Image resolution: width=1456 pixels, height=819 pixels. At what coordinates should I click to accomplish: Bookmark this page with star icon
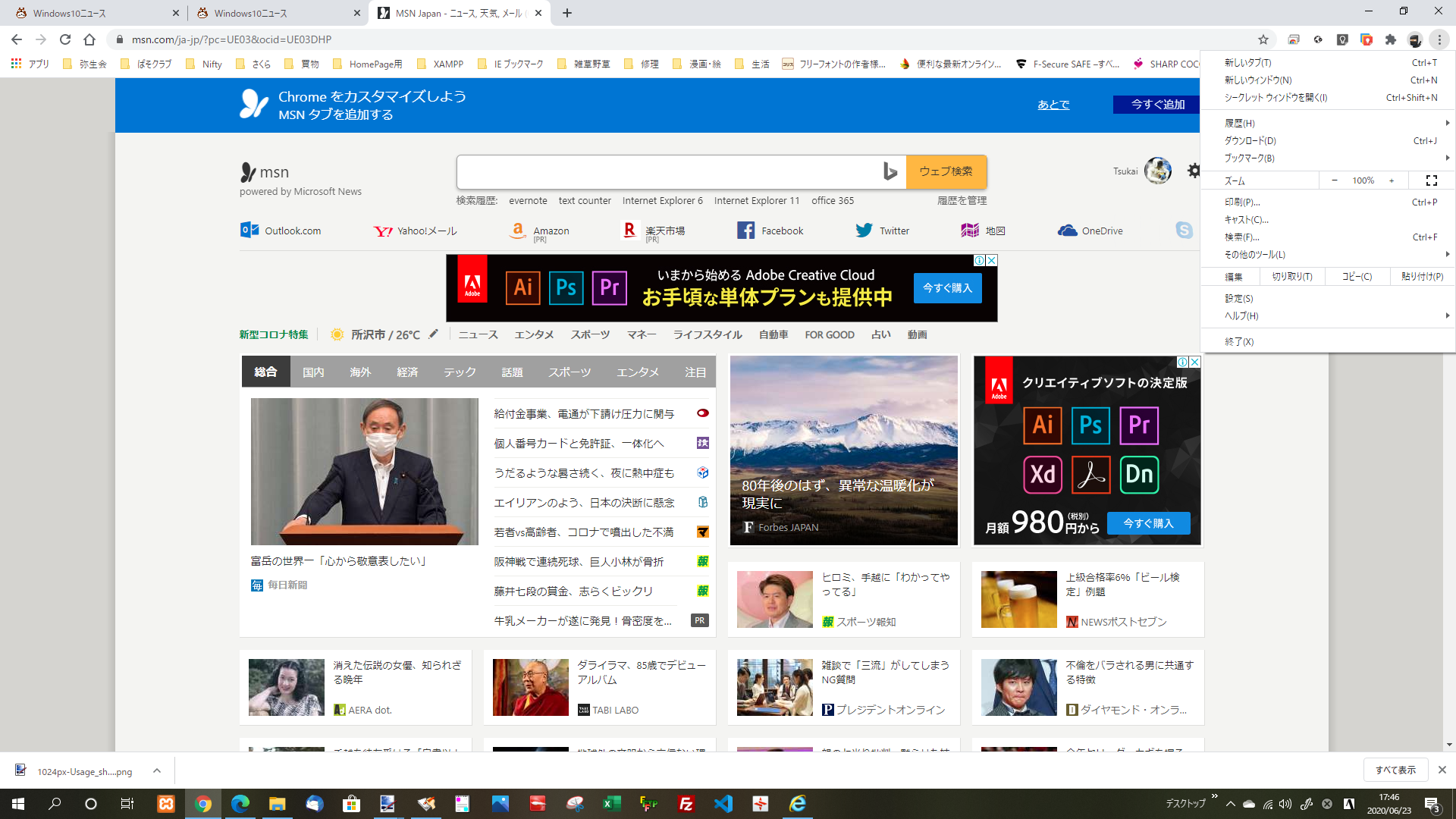pyautogui.click(x=1263, y=39)
